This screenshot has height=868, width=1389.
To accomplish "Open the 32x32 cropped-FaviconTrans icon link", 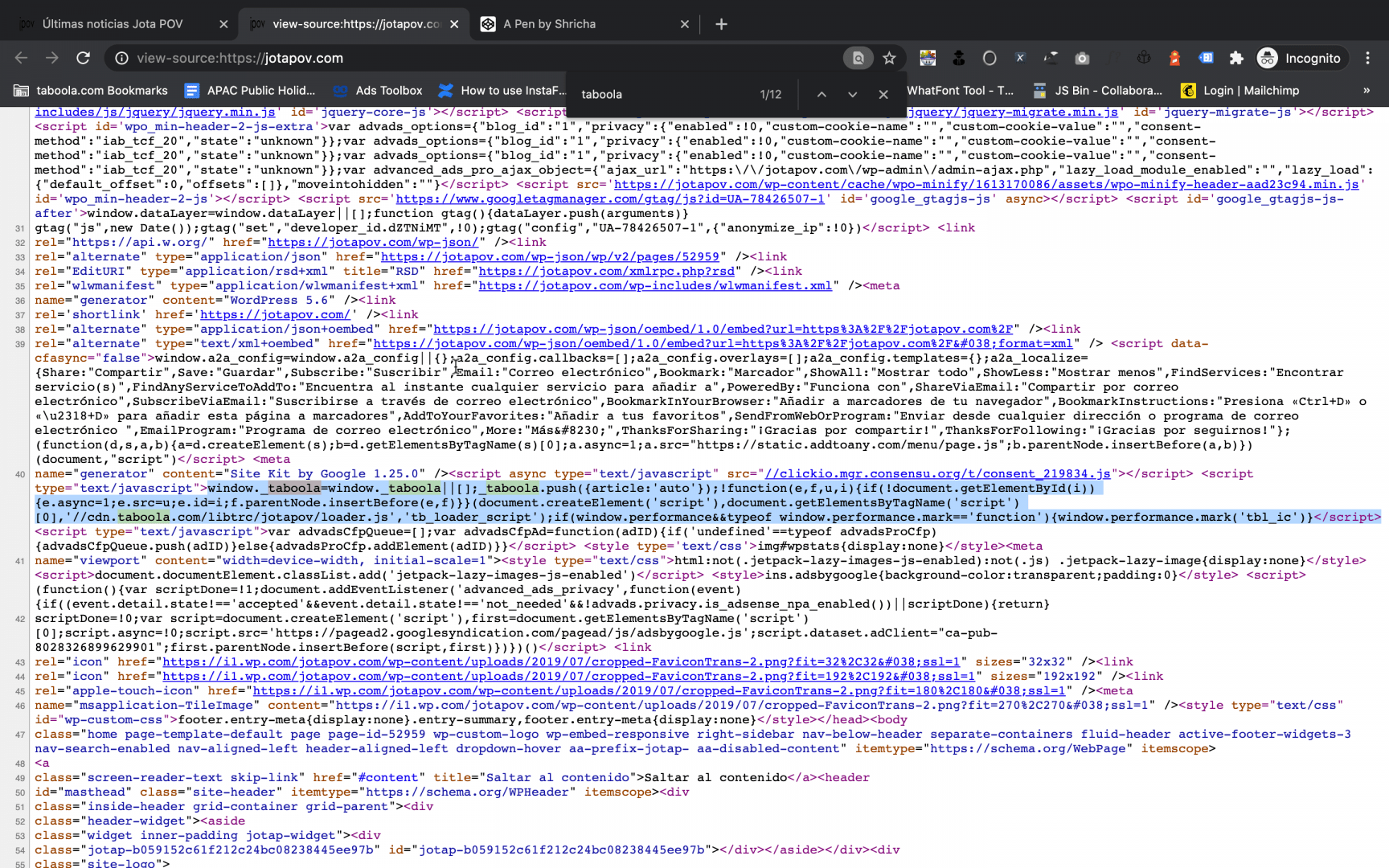I will tap(561, 661).
